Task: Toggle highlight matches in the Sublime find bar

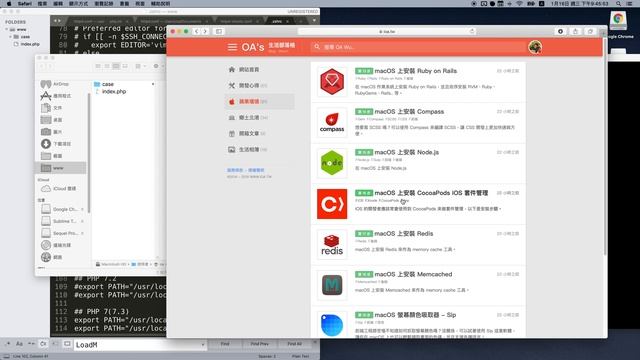Action: click(67, 344)
